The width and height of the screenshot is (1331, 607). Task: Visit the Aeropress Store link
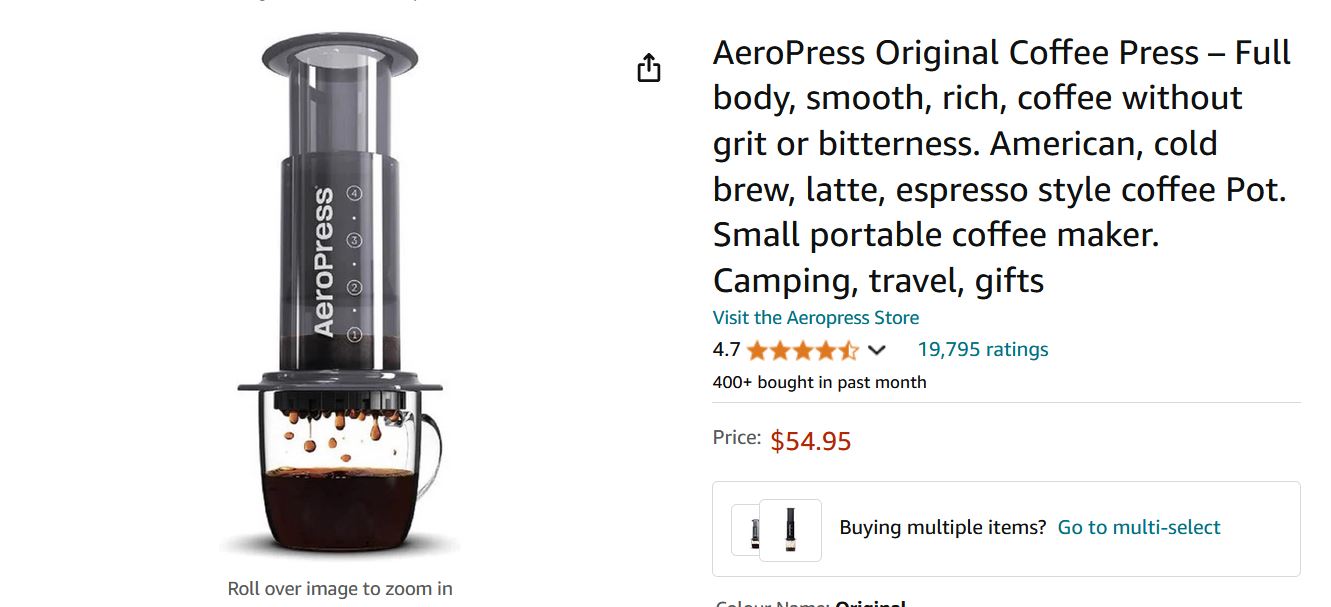pyautogui.click(x=815, y=318)
